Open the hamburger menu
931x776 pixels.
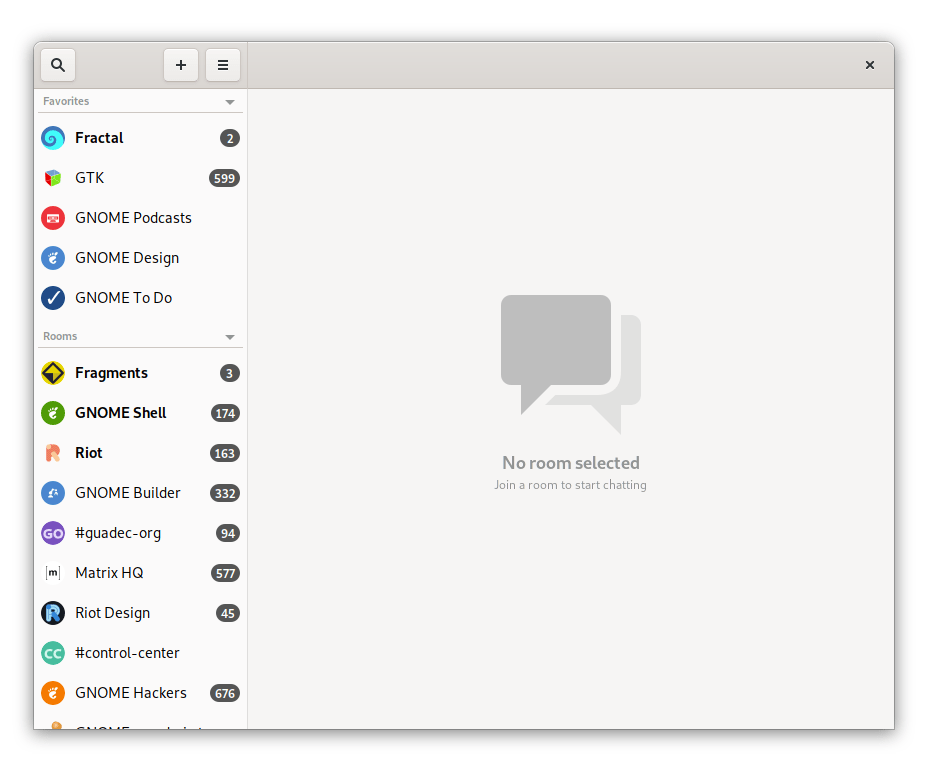tap(222, 64)
